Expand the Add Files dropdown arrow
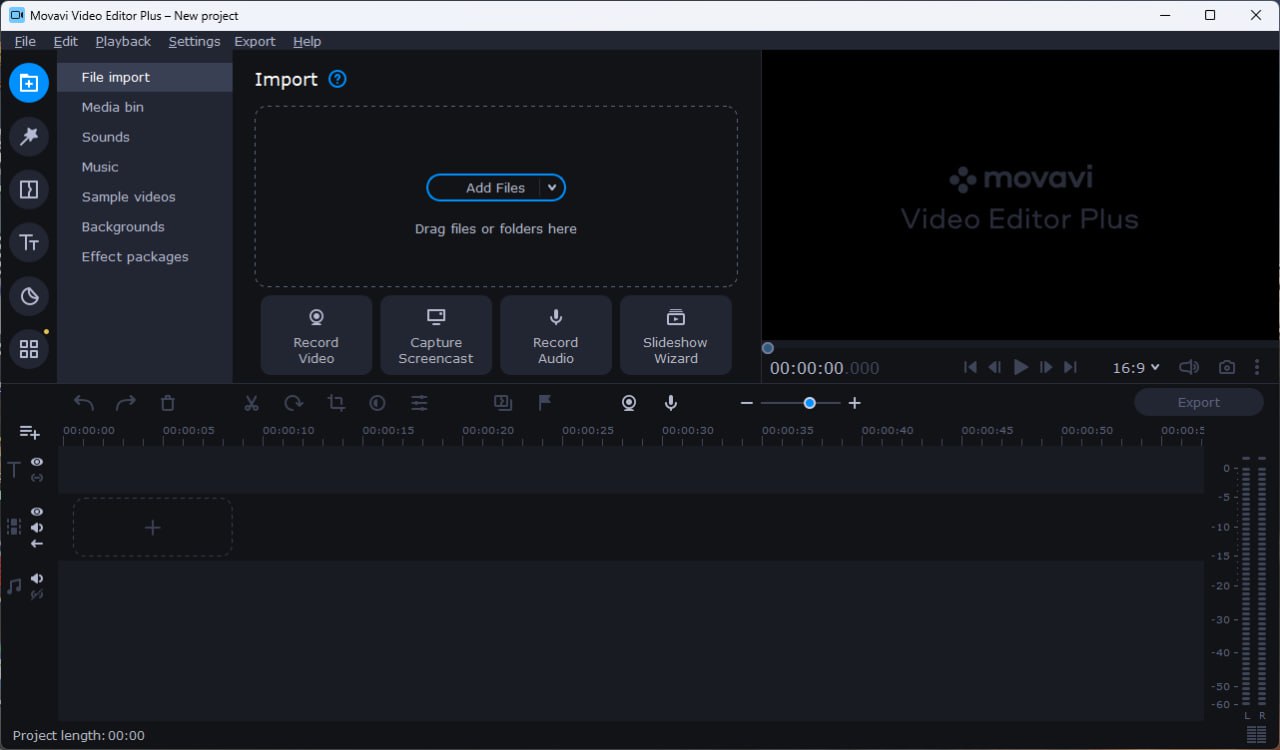Screen dimensions: 1280x750 click(x=552, y=188)
